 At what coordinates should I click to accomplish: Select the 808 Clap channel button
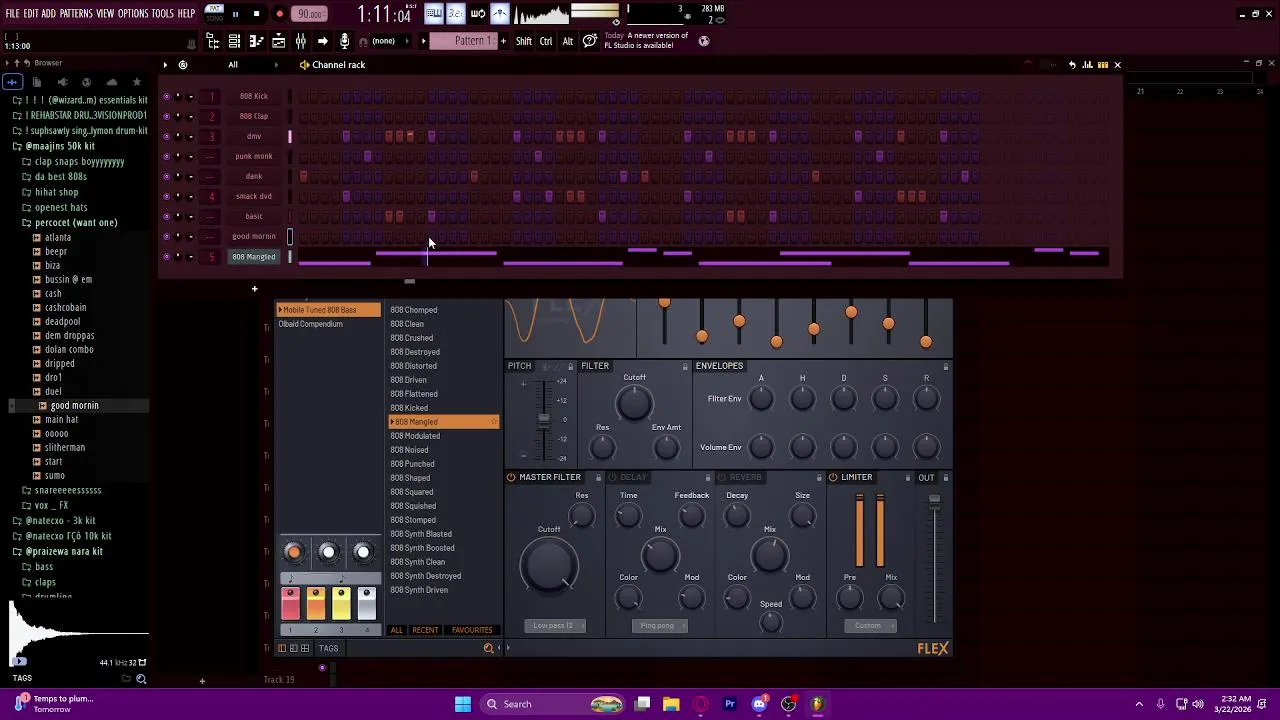254,116
